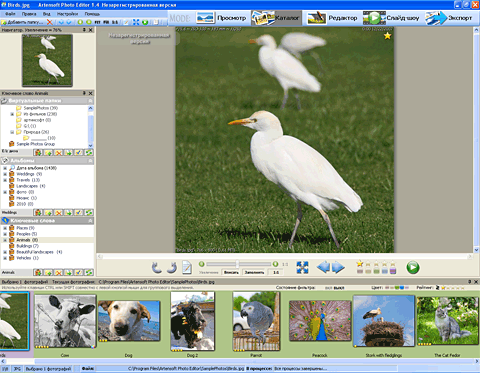Click the Добавить папку toolbar button

click(x=22, y=22)
